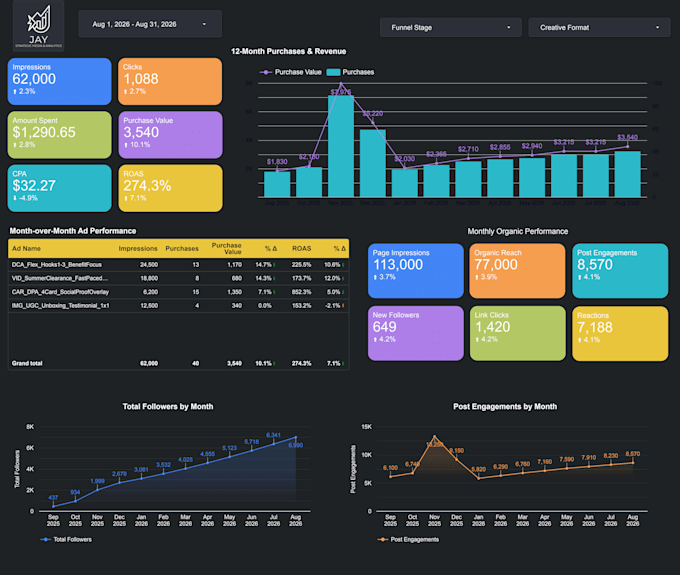Select the VID_SummerClearance_FastPaced ad row
680x575 pixels.
click(x=178, y=278)
